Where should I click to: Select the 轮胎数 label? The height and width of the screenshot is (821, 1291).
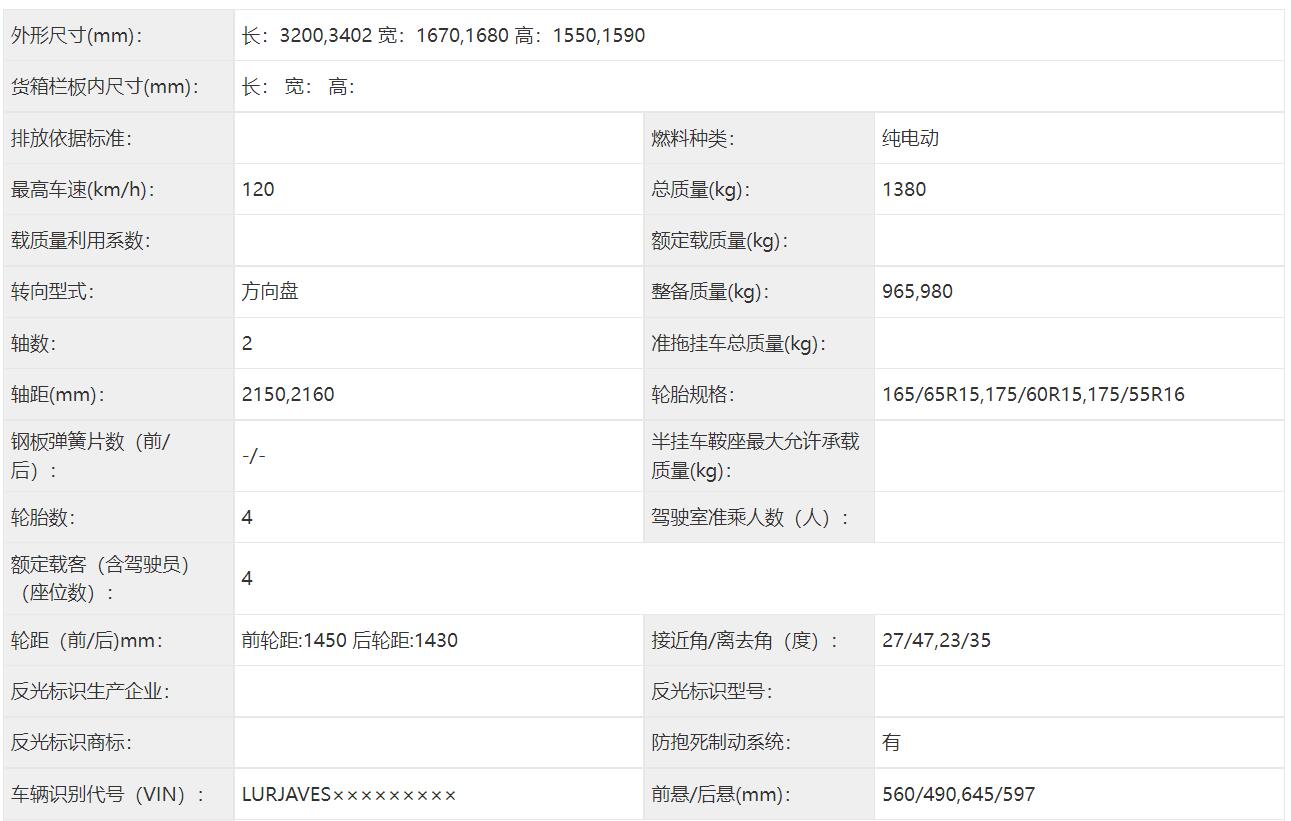43,518
